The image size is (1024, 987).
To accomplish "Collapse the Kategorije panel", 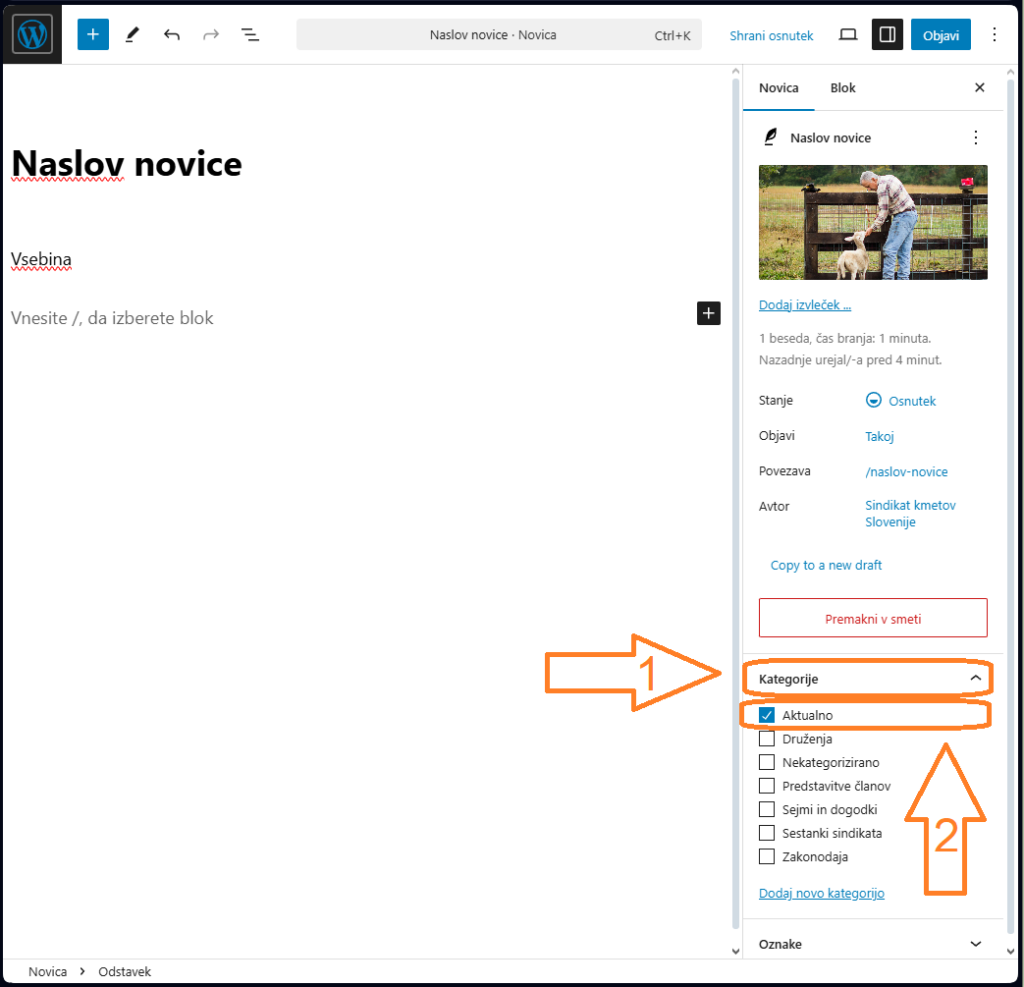I will point(975,679).
